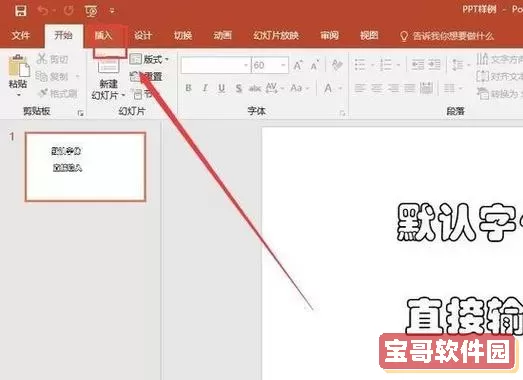Viewport: 523px width, 380px height.
Task: Click the Increase Font Size icon
Action: click(x=298, y=65)
